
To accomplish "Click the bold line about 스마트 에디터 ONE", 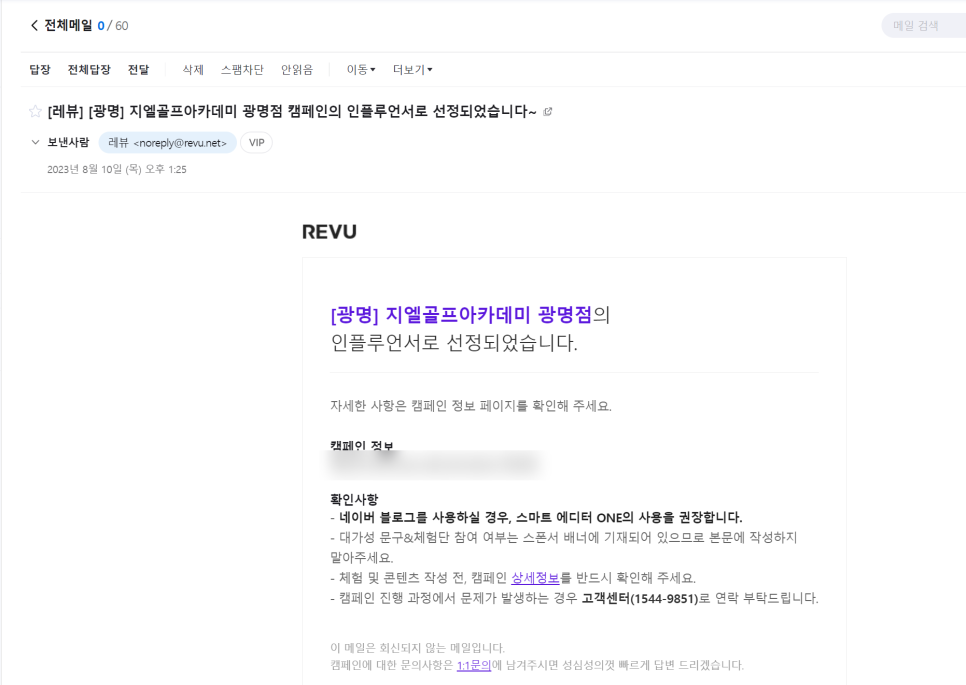I will coord(536,517).
